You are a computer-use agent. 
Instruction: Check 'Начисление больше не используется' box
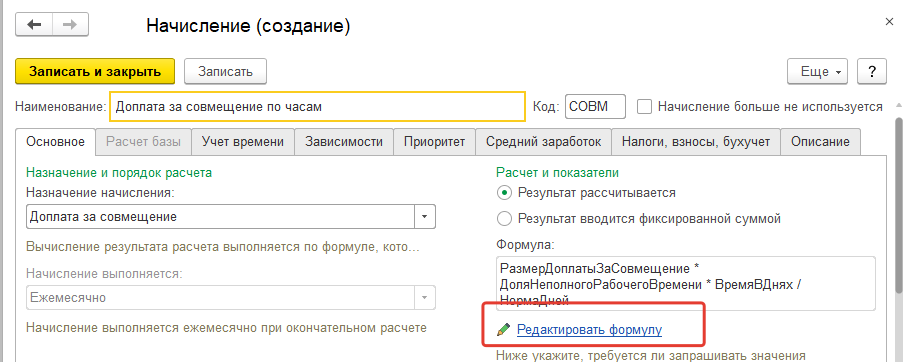(x=644, y=107)
